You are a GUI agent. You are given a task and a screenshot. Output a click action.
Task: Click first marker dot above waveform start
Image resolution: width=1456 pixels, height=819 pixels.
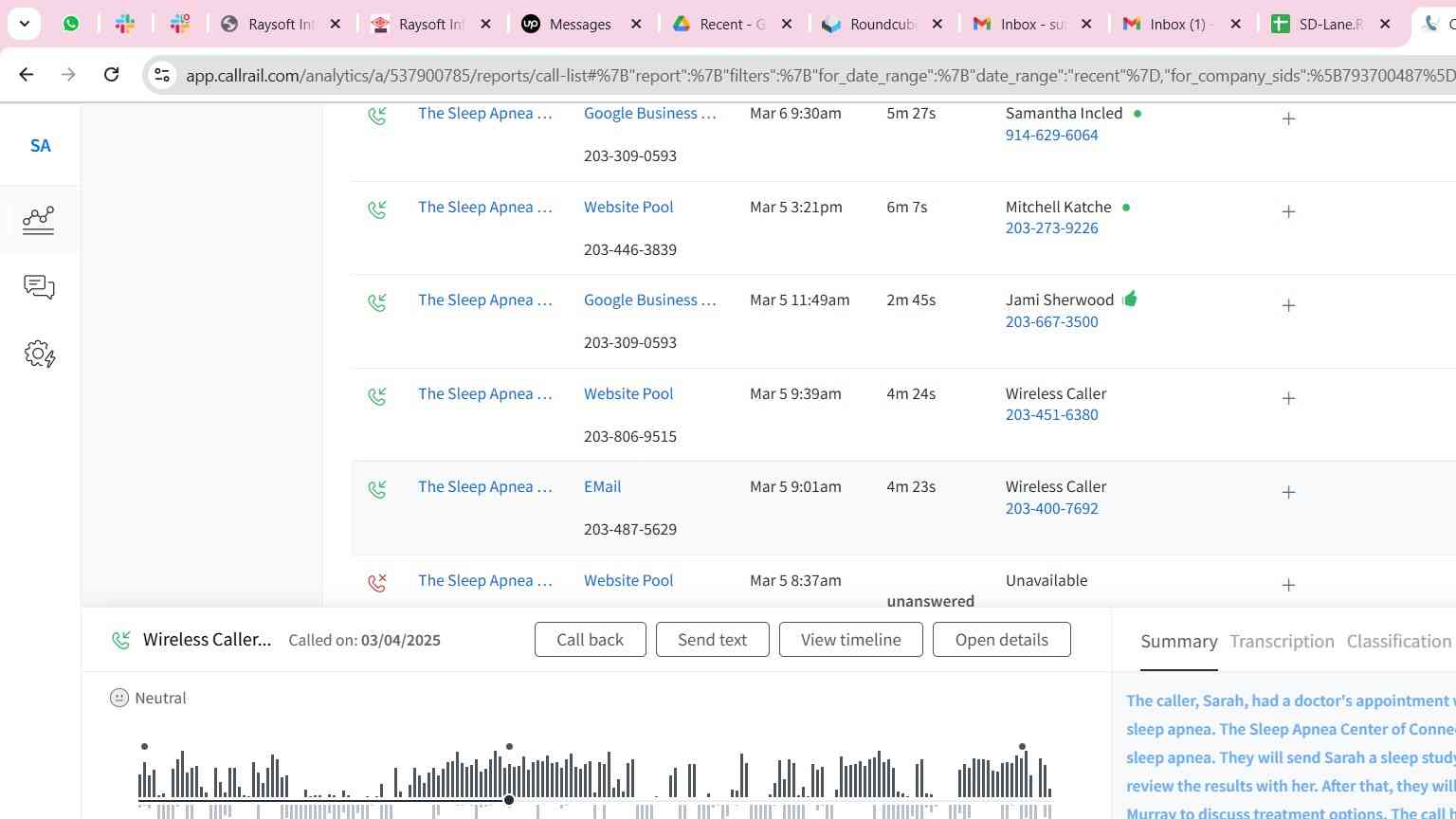pyautogui.click(x=144, y=747)
